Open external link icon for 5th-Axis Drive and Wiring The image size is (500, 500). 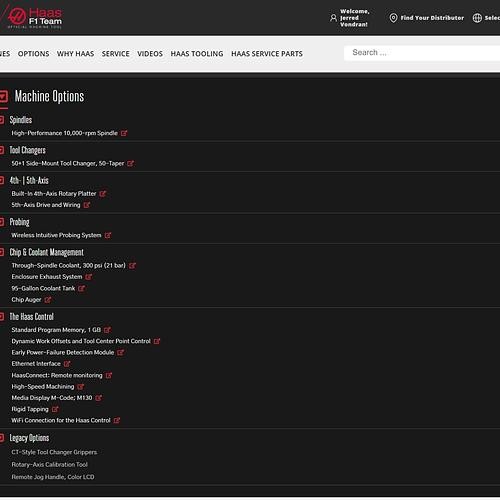87,205
